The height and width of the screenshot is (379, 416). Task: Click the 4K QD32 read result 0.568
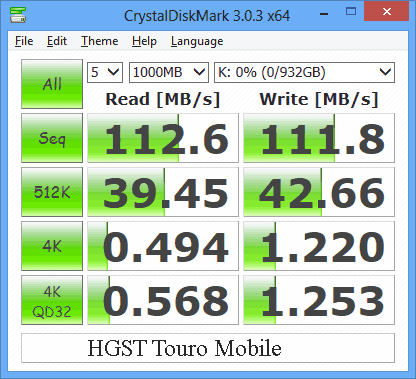(163, 300)
